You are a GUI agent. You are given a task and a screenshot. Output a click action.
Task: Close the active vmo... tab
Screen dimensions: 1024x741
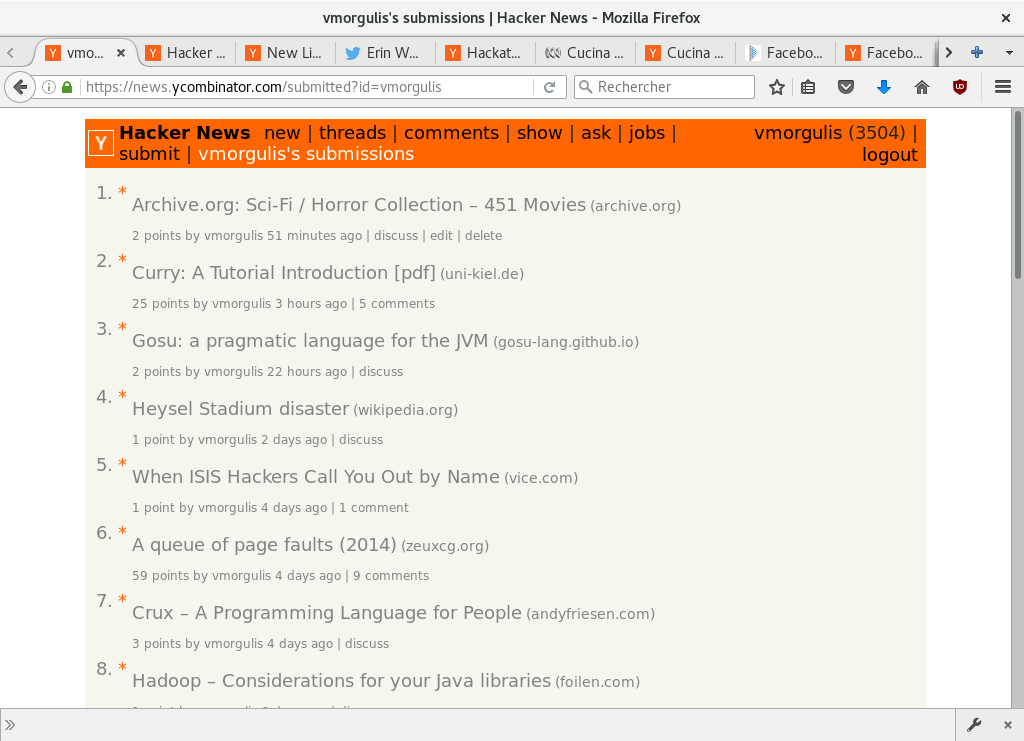(121, 53)
